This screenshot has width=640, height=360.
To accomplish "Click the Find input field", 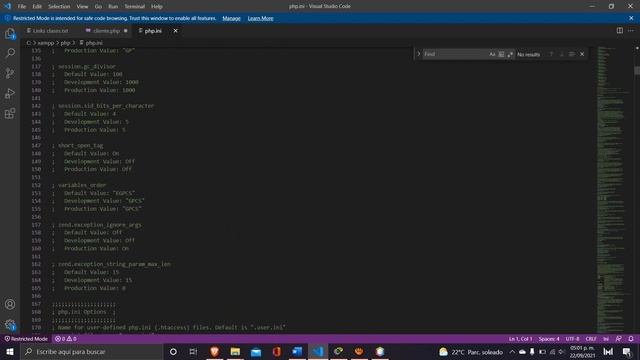I will [x=455, y=54].
